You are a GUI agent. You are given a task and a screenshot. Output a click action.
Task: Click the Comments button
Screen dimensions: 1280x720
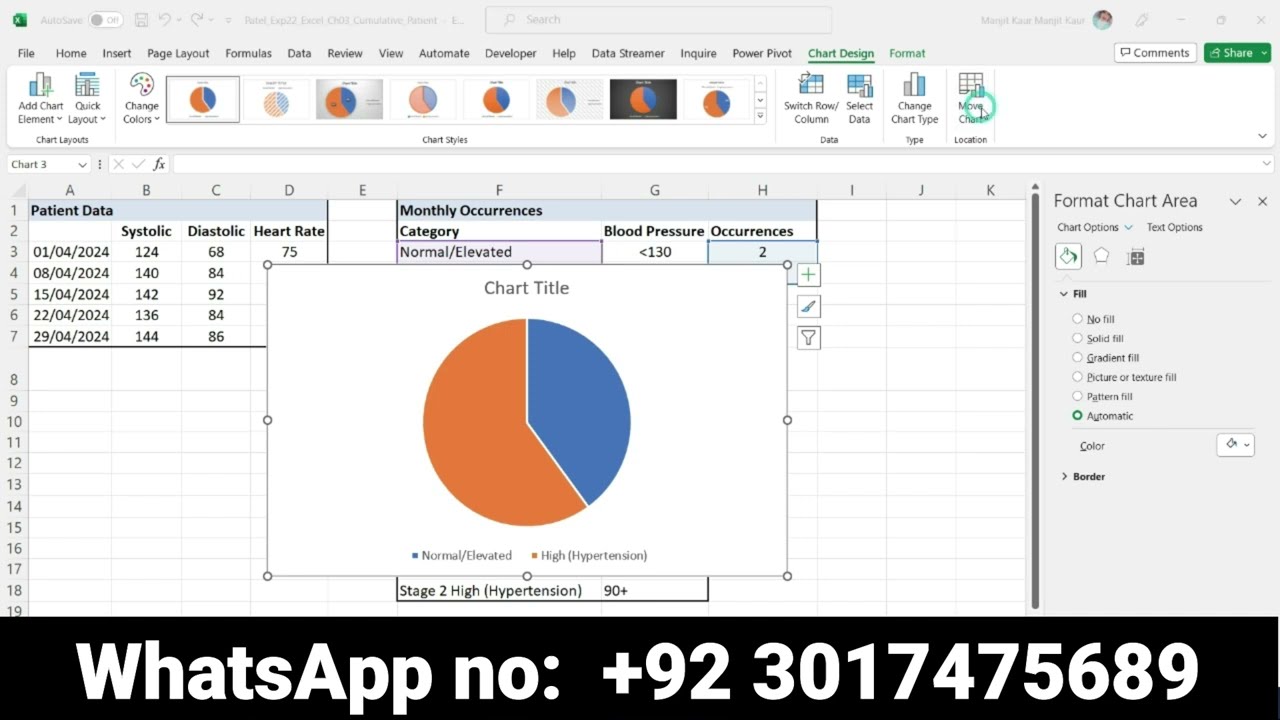coord(1155,53)
